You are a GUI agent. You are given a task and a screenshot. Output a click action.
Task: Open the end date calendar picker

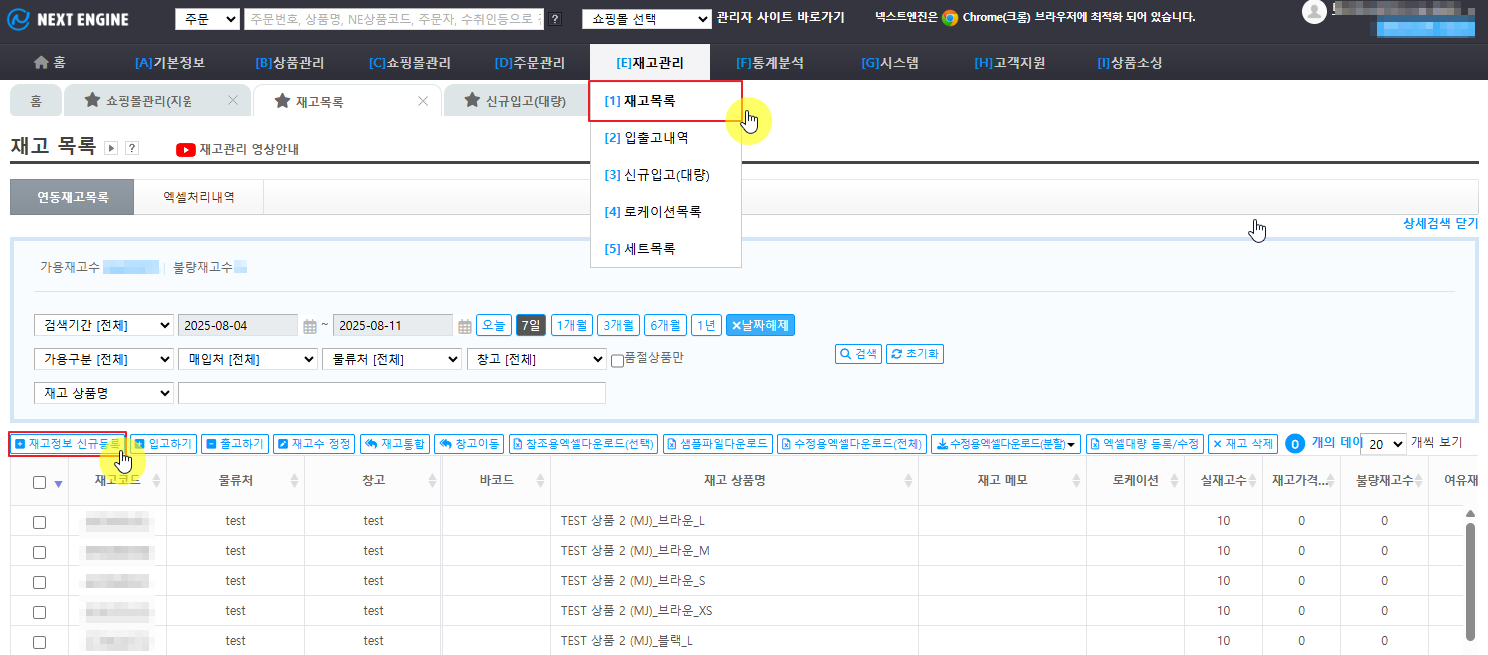(465, 326)
